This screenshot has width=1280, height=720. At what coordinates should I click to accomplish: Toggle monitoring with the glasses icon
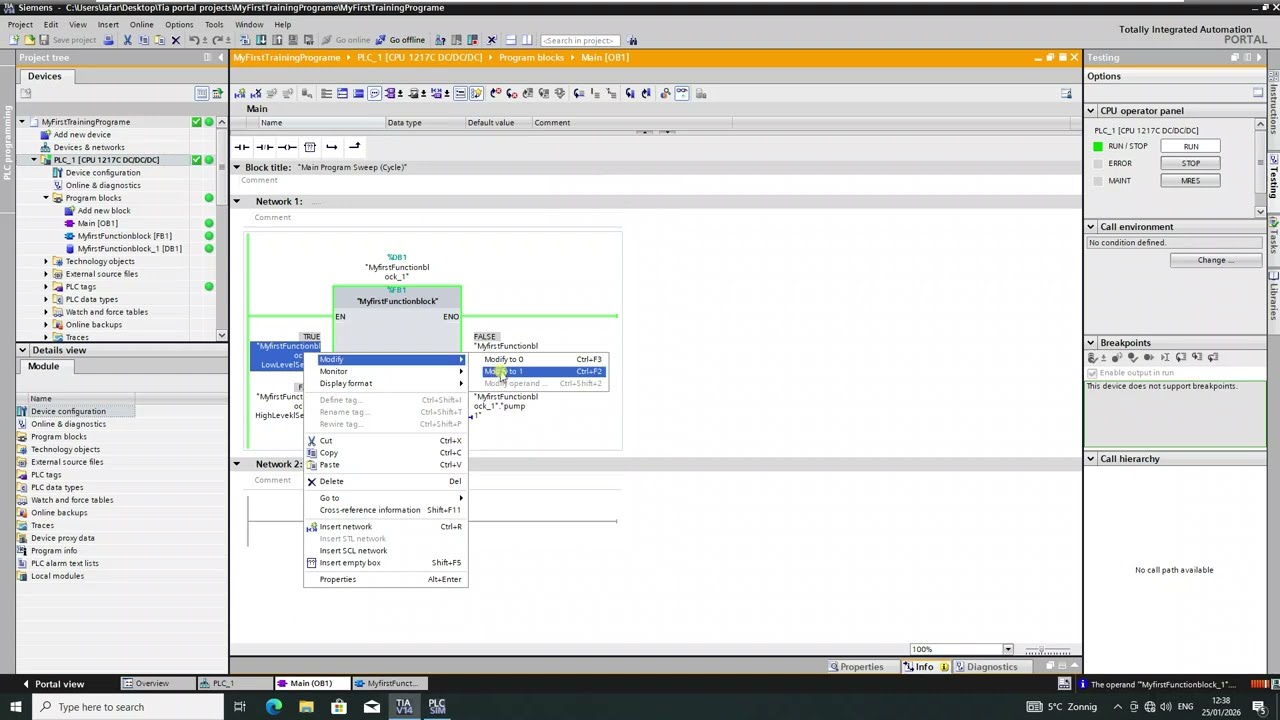pos(681,93)
